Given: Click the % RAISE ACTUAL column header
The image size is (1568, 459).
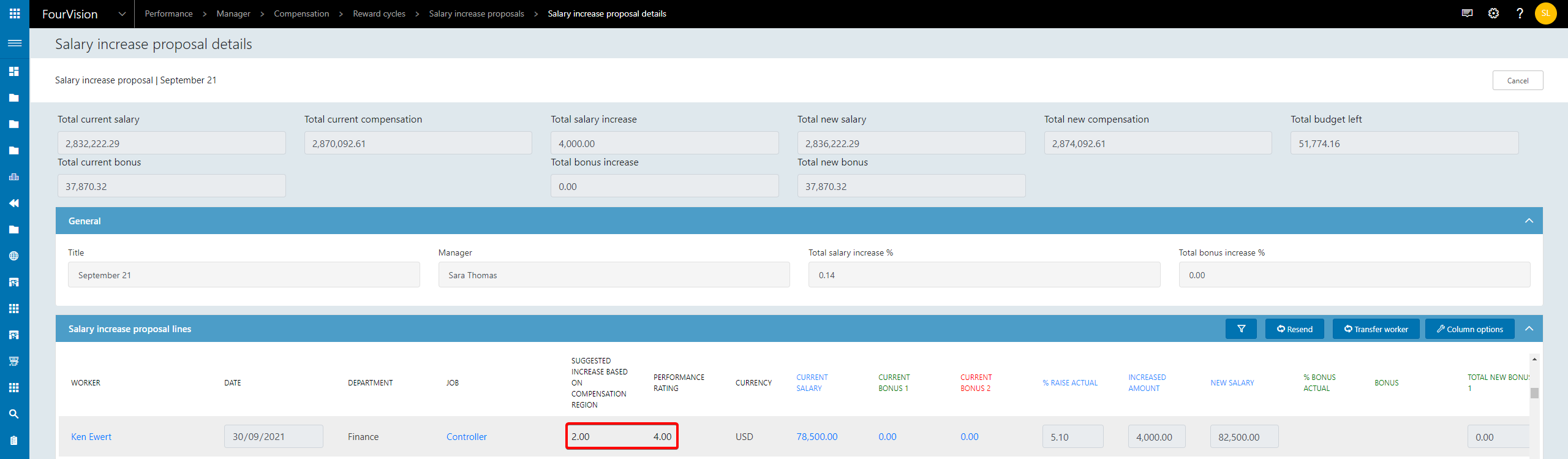Looking at the screenshot, I should pyautogui.click(x=1070, y=383).
